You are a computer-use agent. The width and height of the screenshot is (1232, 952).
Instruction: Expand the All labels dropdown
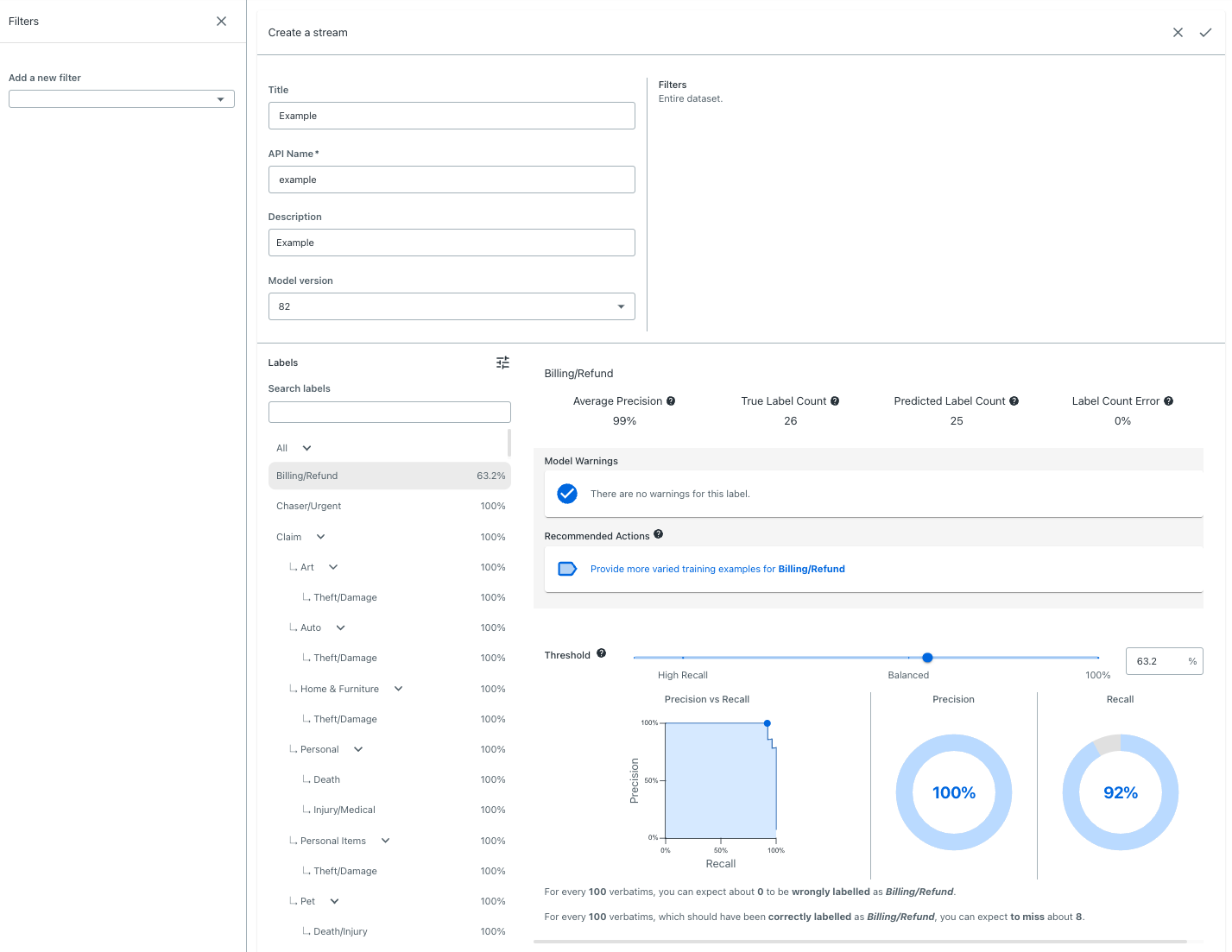tap(306, 448)
